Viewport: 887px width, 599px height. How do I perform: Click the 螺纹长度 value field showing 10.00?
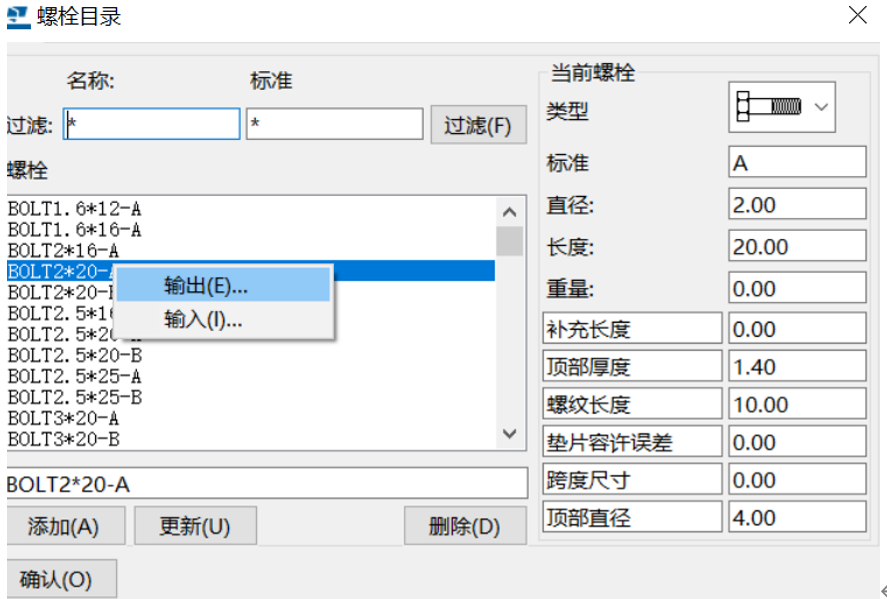(797, 403)
